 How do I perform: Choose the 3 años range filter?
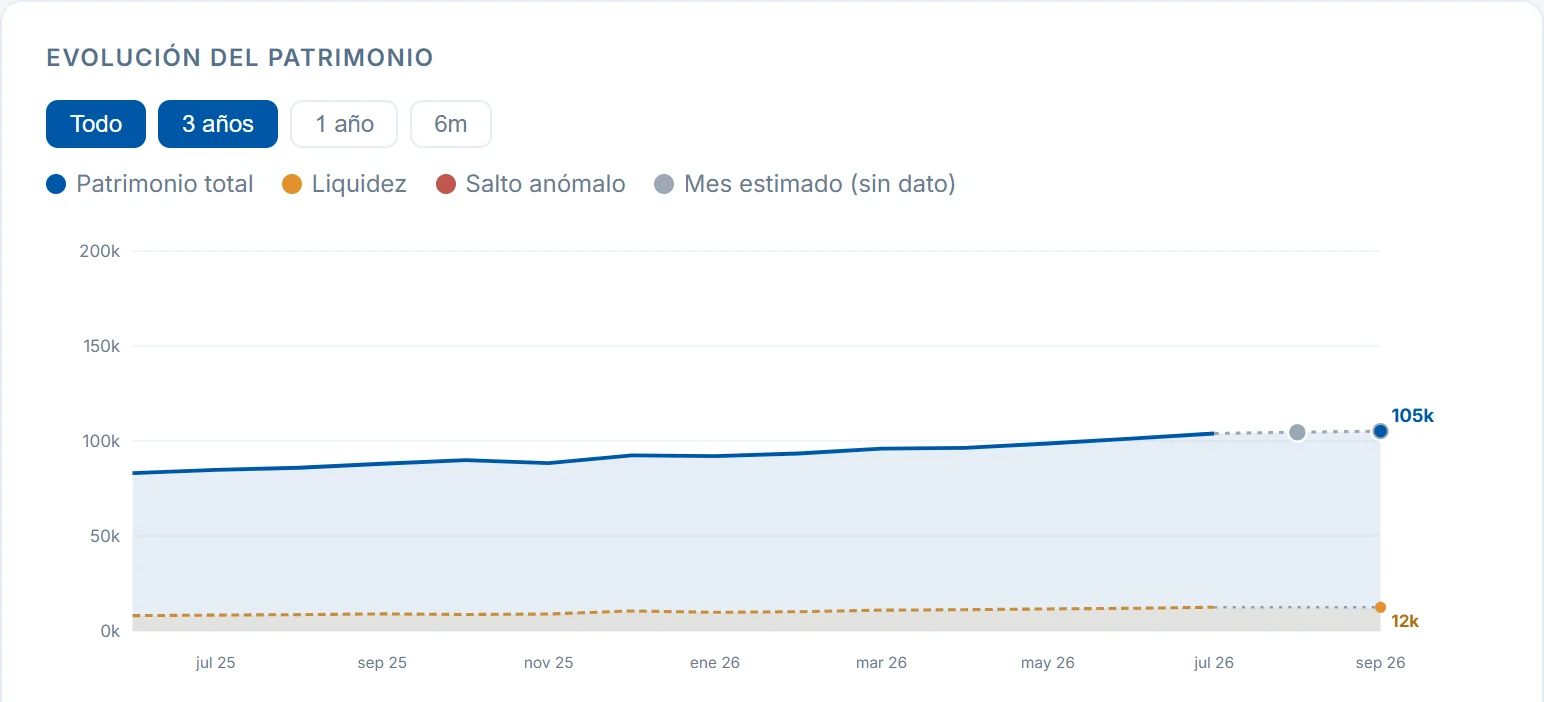coord(218,124)
